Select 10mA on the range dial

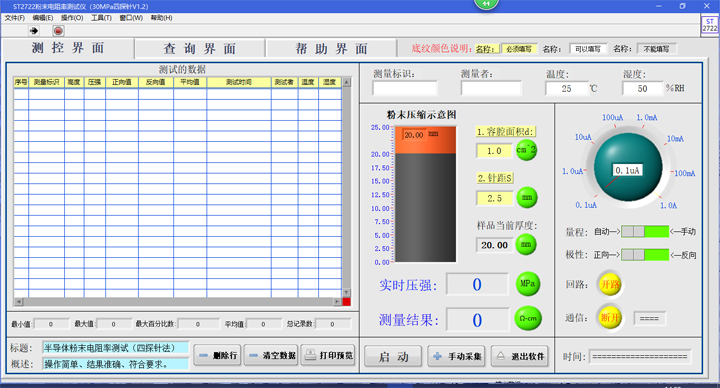click(x=675, y=139)
